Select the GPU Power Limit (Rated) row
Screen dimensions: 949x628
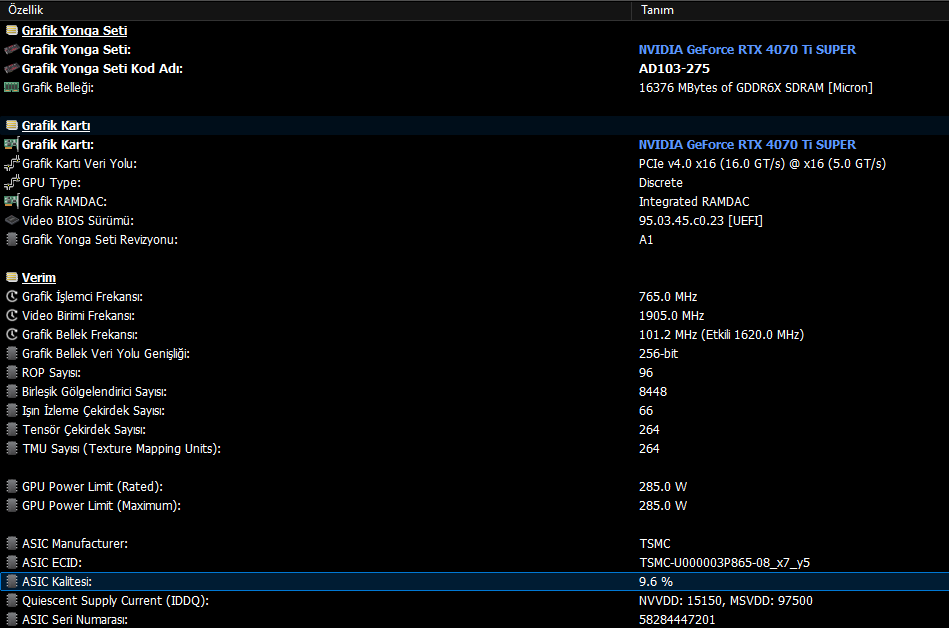point(474,486)
